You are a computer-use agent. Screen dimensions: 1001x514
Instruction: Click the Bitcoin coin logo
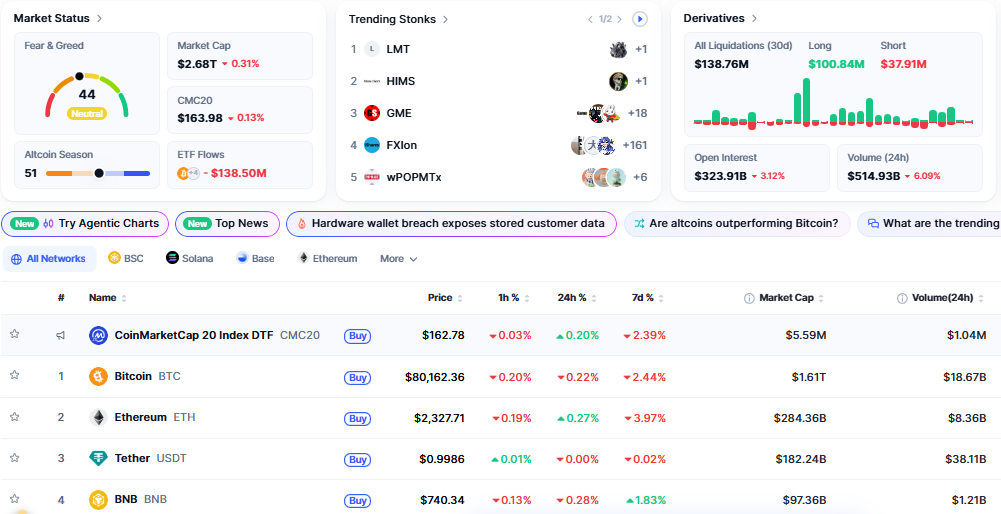(98, 376)
